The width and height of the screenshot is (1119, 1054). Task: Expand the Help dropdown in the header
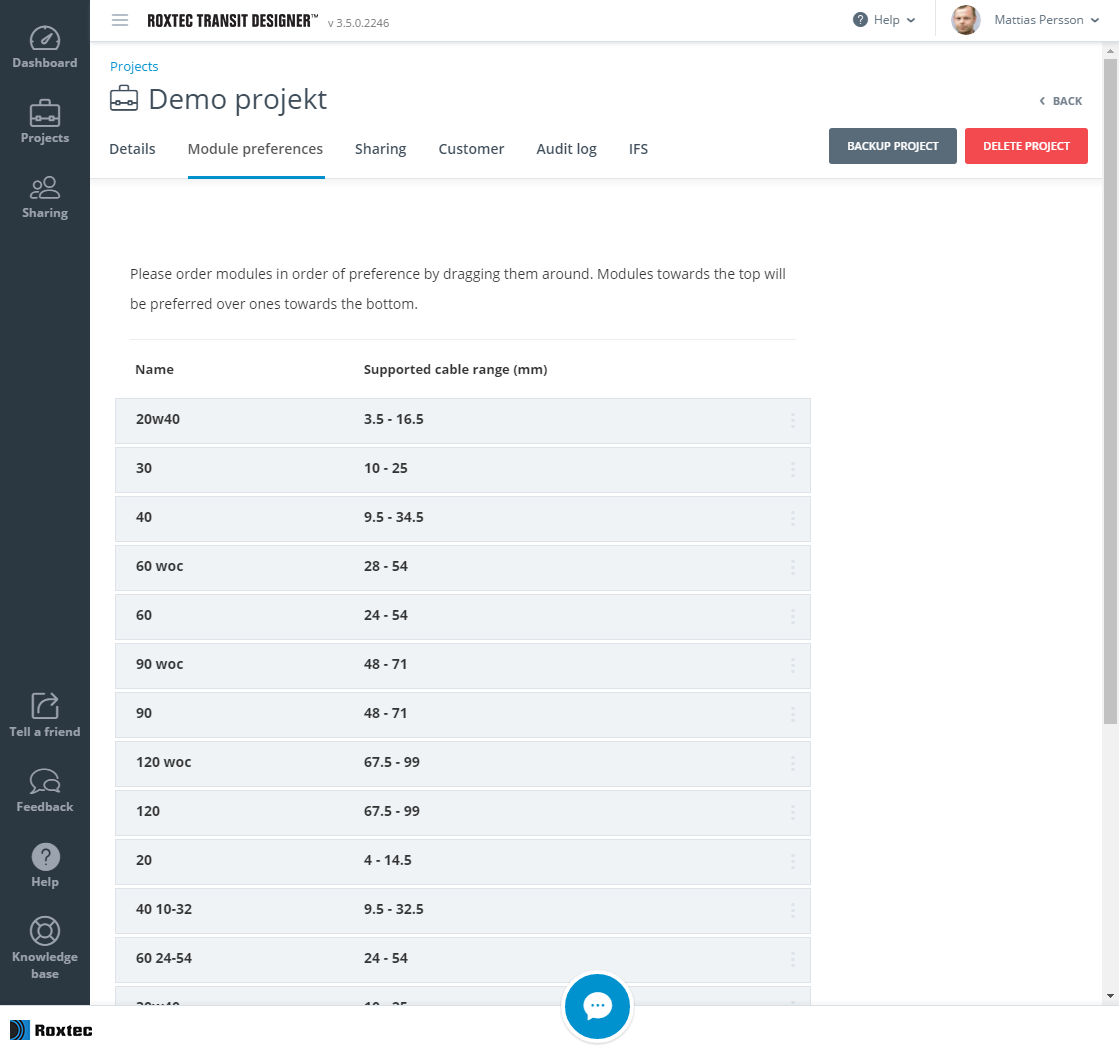point(885,20)
